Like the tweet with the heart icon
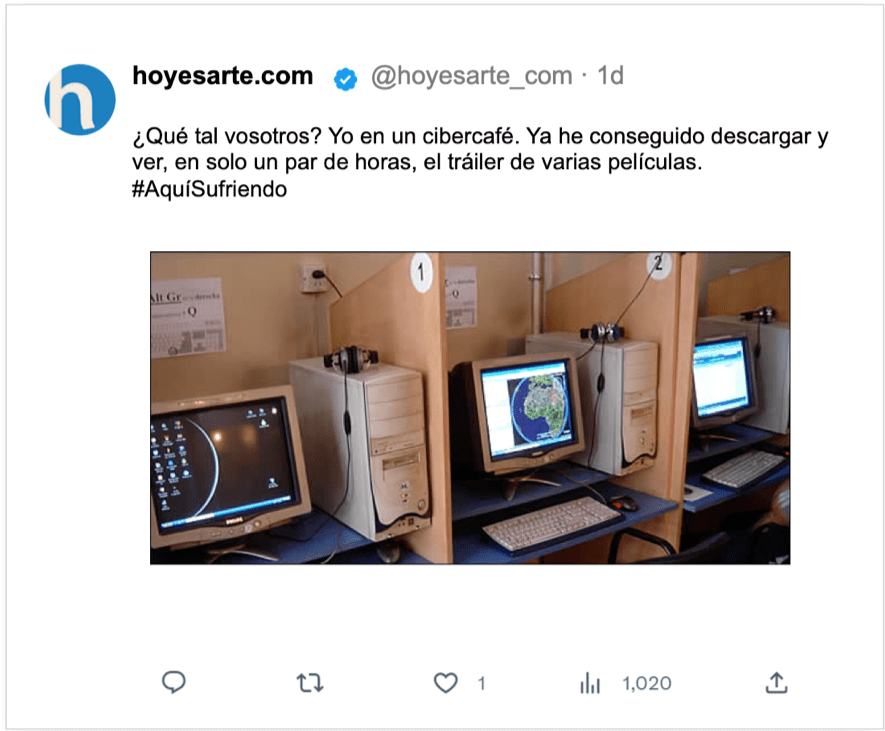 click(x=445, y=683)
